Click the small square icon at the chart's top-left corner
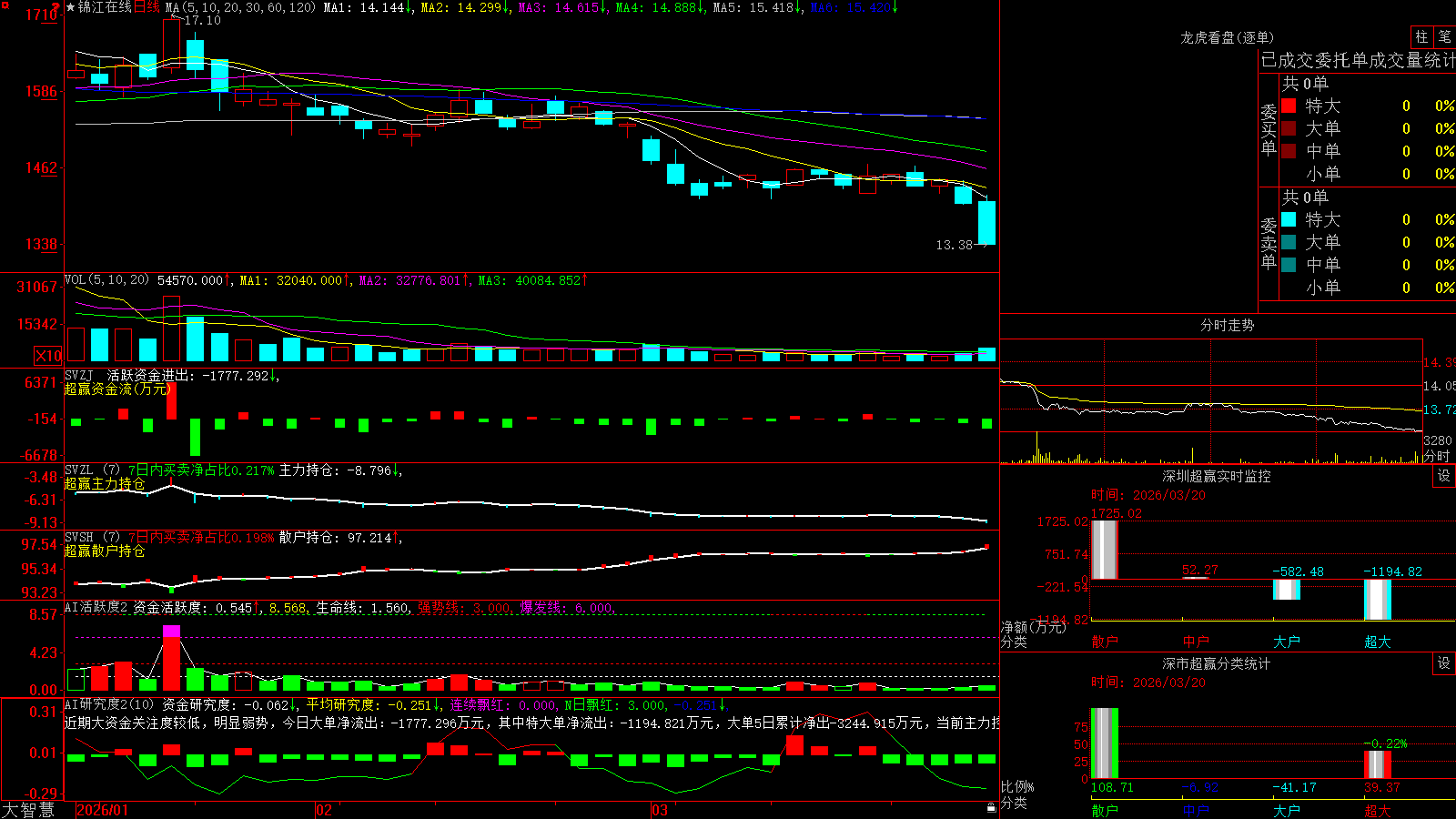This screenshot has height=819, width=1456. [5, 5]
